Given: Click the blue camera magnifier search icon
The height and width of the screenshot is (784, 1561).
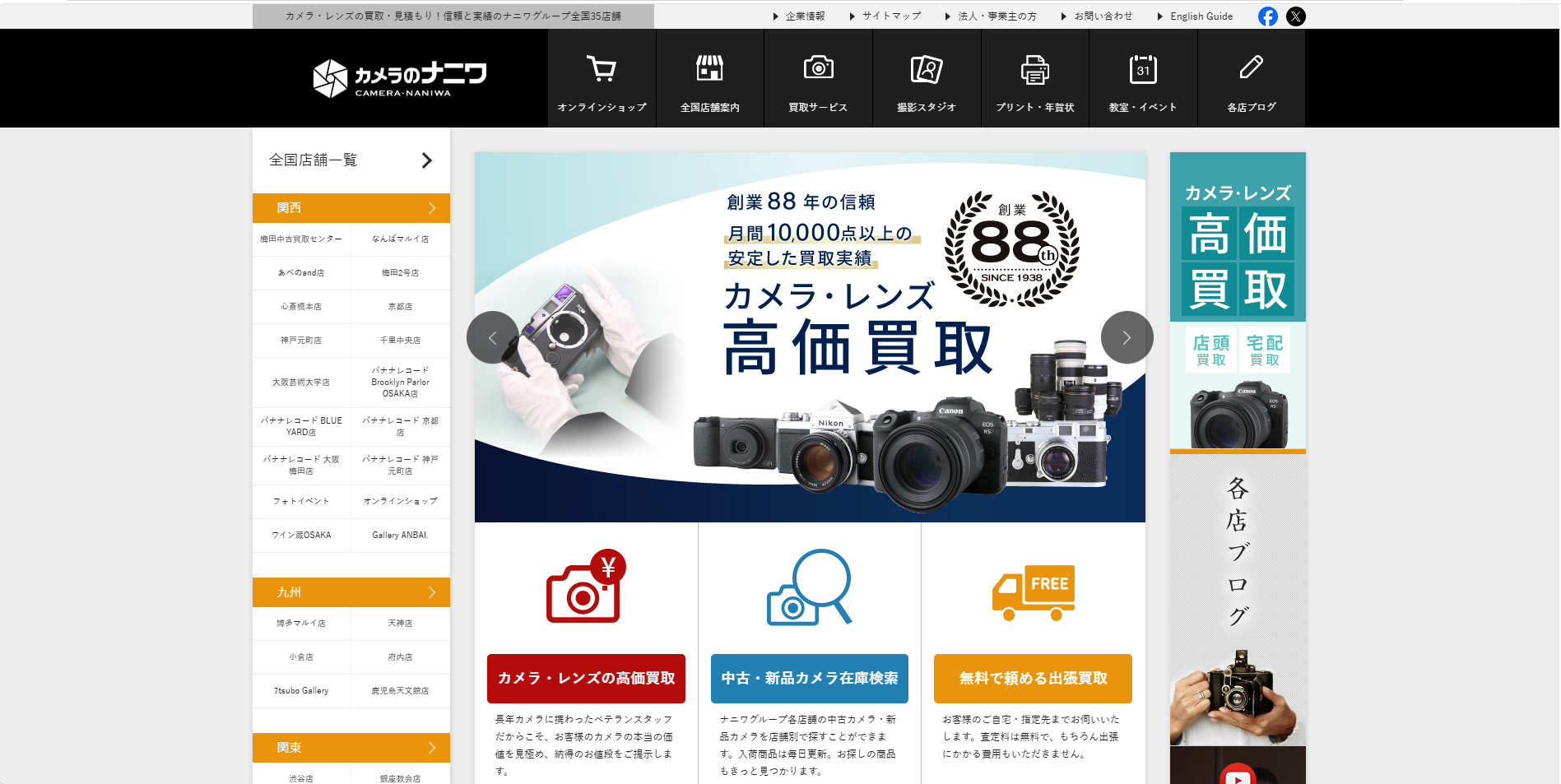Looking at the screenshot, I should [x=810, y=587].
